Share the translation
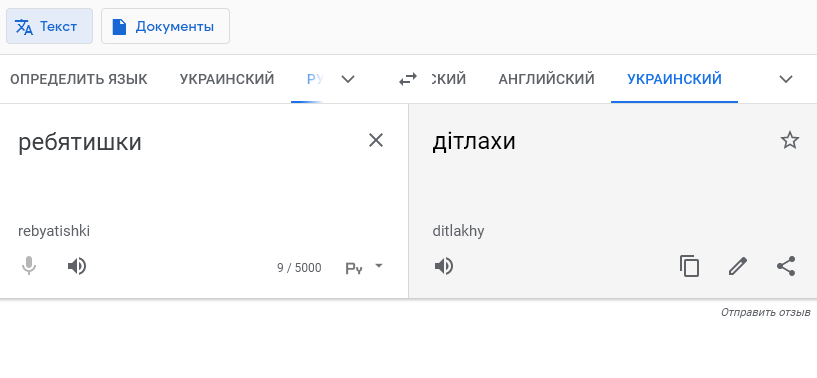This screenshot has width=817, height=378. coord(786,266)
